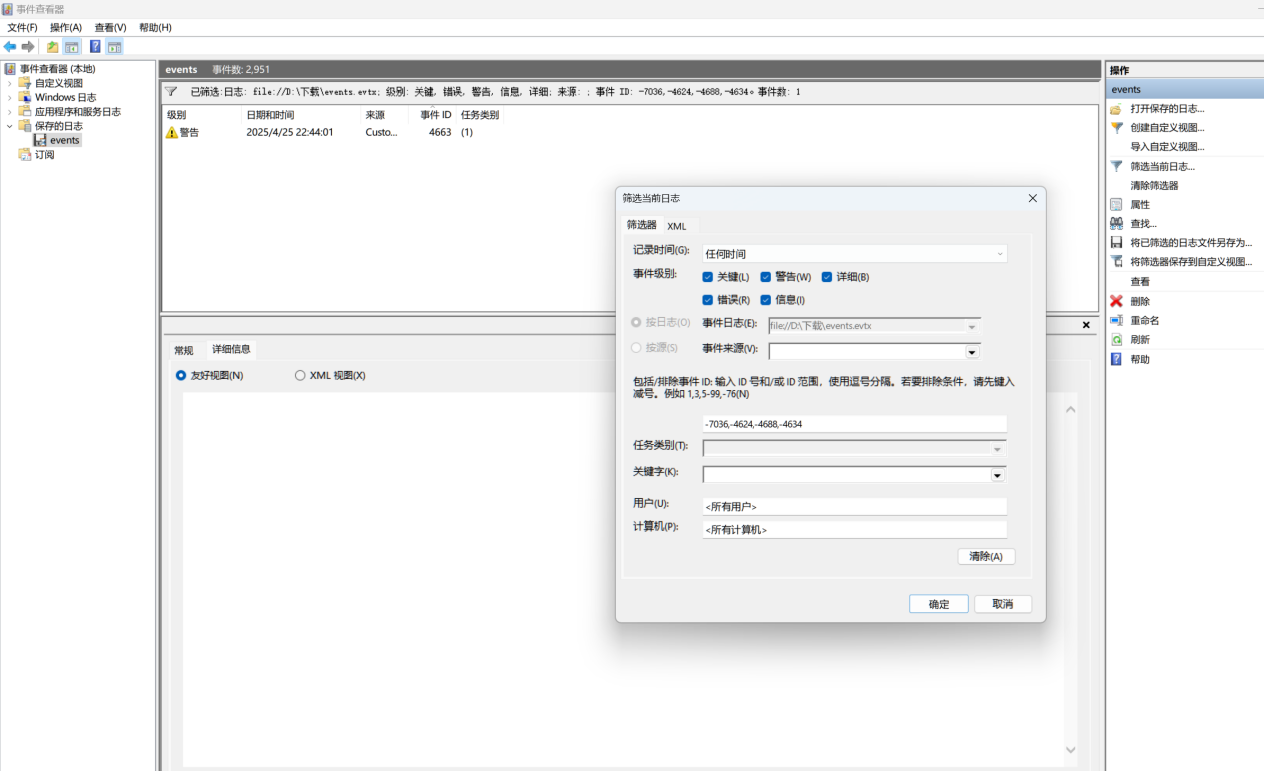
Task: Click the filter funnel icon for 筛选当前日志
Action: [1117, 166]
